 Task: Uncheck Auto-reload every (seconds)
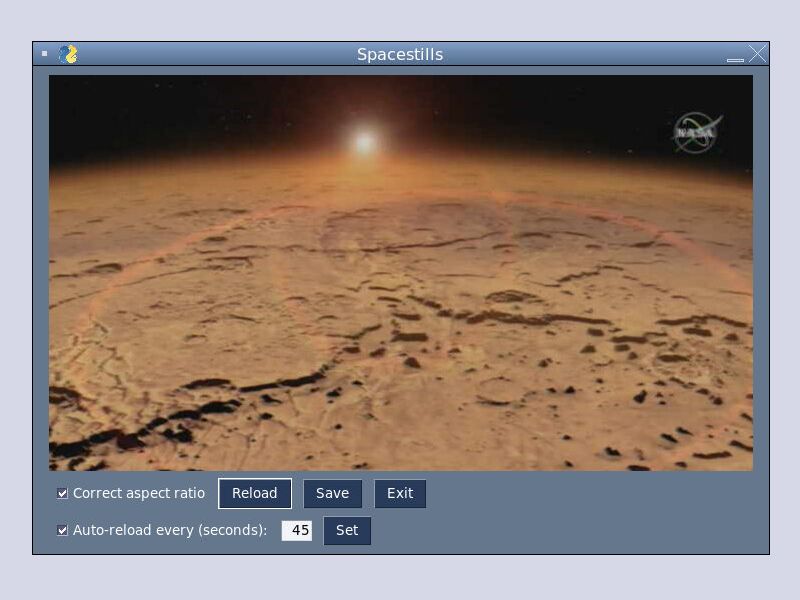(60, 530)
